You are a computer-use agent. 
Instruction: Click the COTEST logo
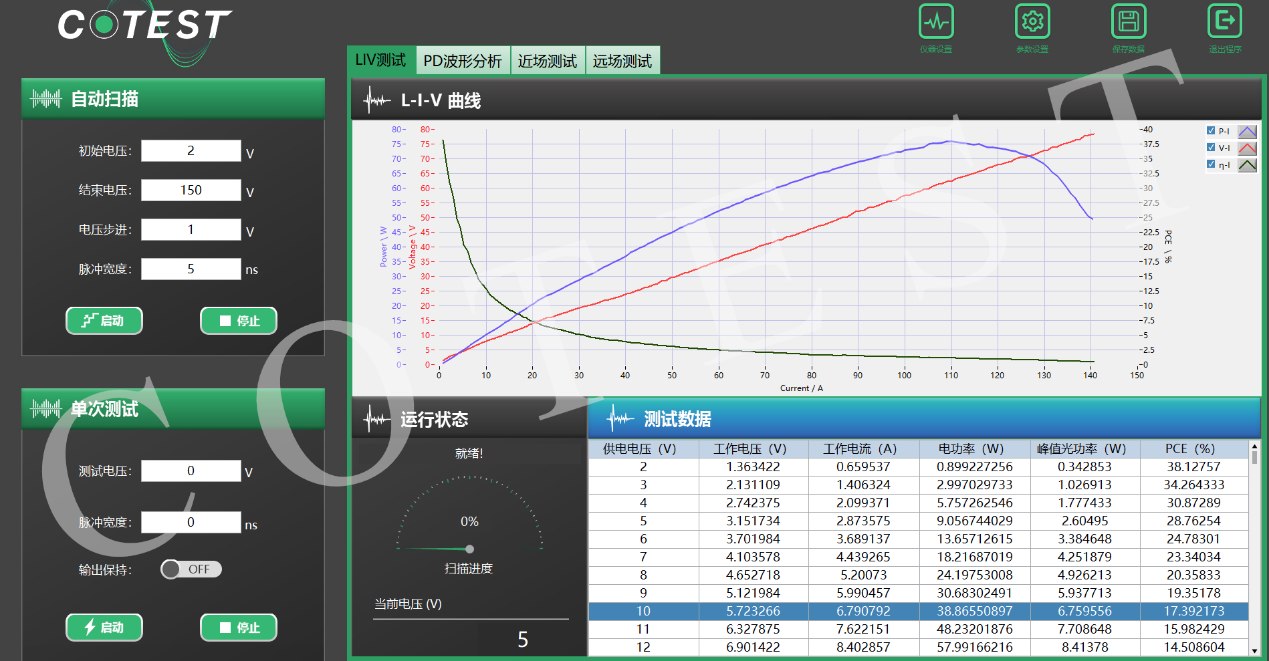(x=145, y=27)
